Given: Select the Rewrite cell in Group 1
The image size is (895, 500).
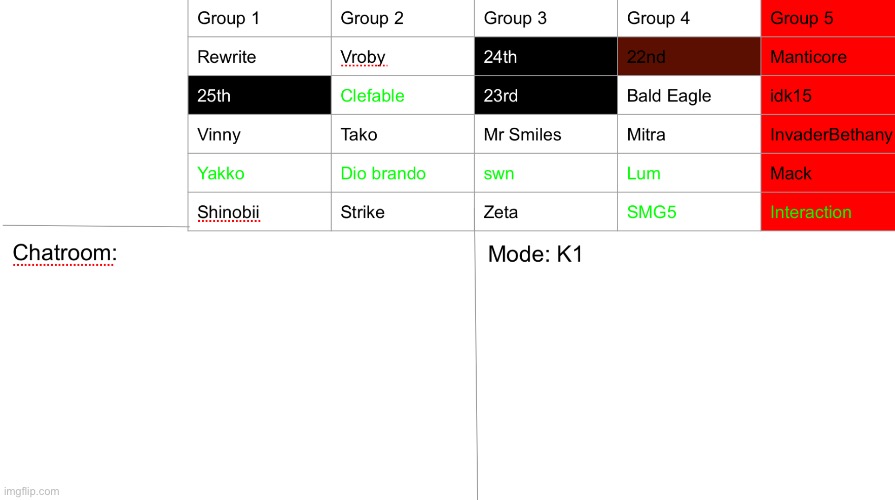Looking at the screenshot, I should pos(260,57).
